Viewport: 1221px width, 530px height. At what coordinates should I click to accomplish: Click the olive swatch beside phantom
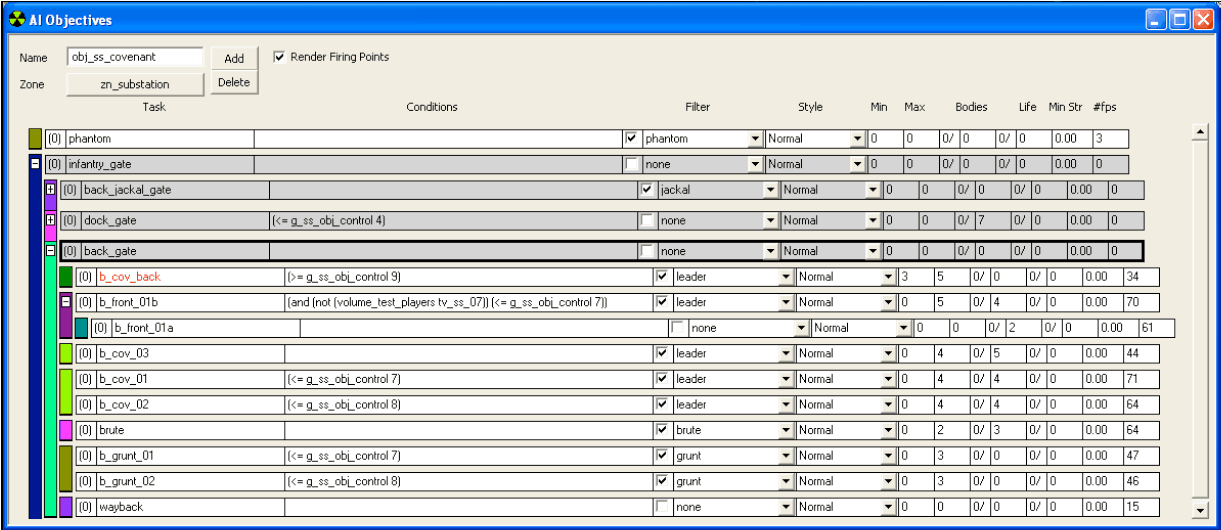click(x=36, y=138)
